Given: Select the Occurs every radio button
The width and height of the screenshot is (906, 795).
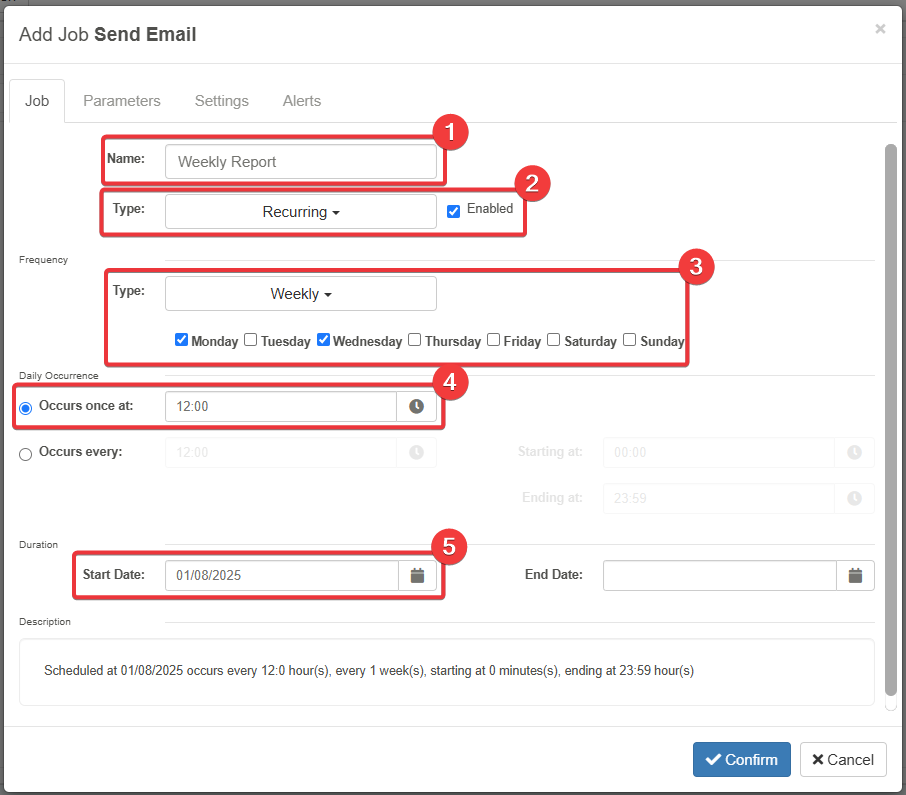Looking at the screenshot, I should tap(25, 455).
